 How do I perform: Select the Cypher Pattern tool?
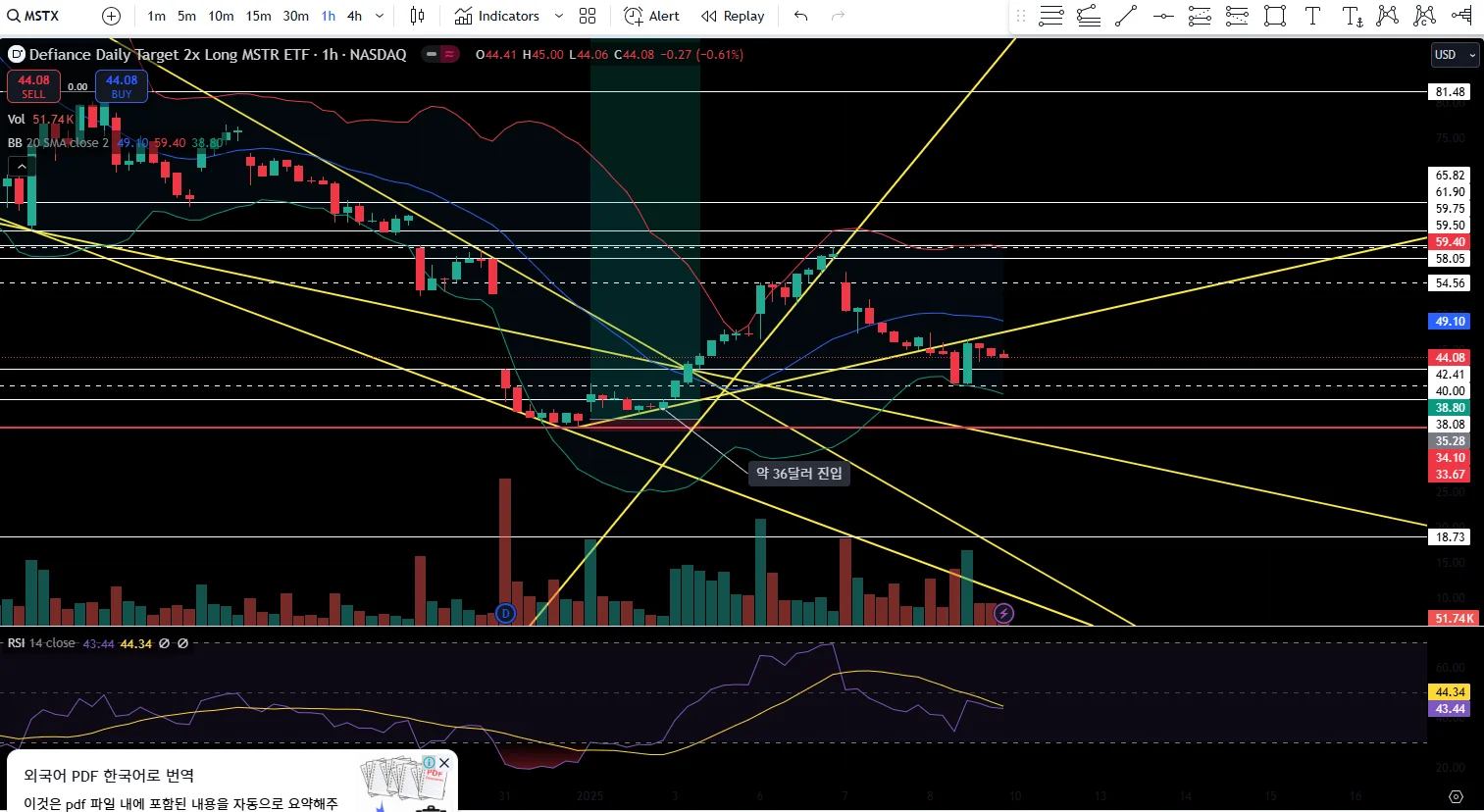[x=1425, y=16]
